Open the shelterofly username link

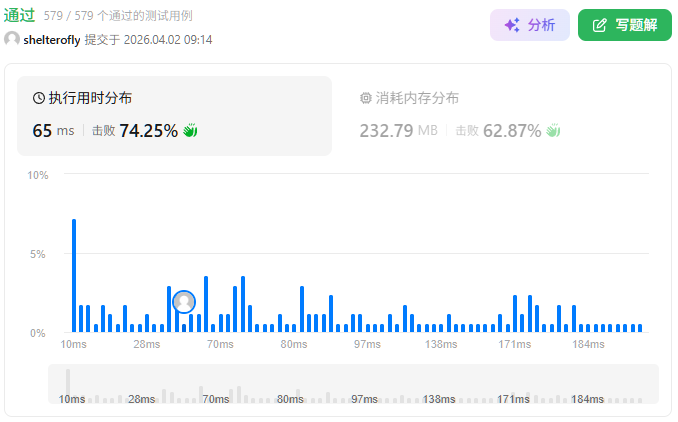(x=52, y=39)
